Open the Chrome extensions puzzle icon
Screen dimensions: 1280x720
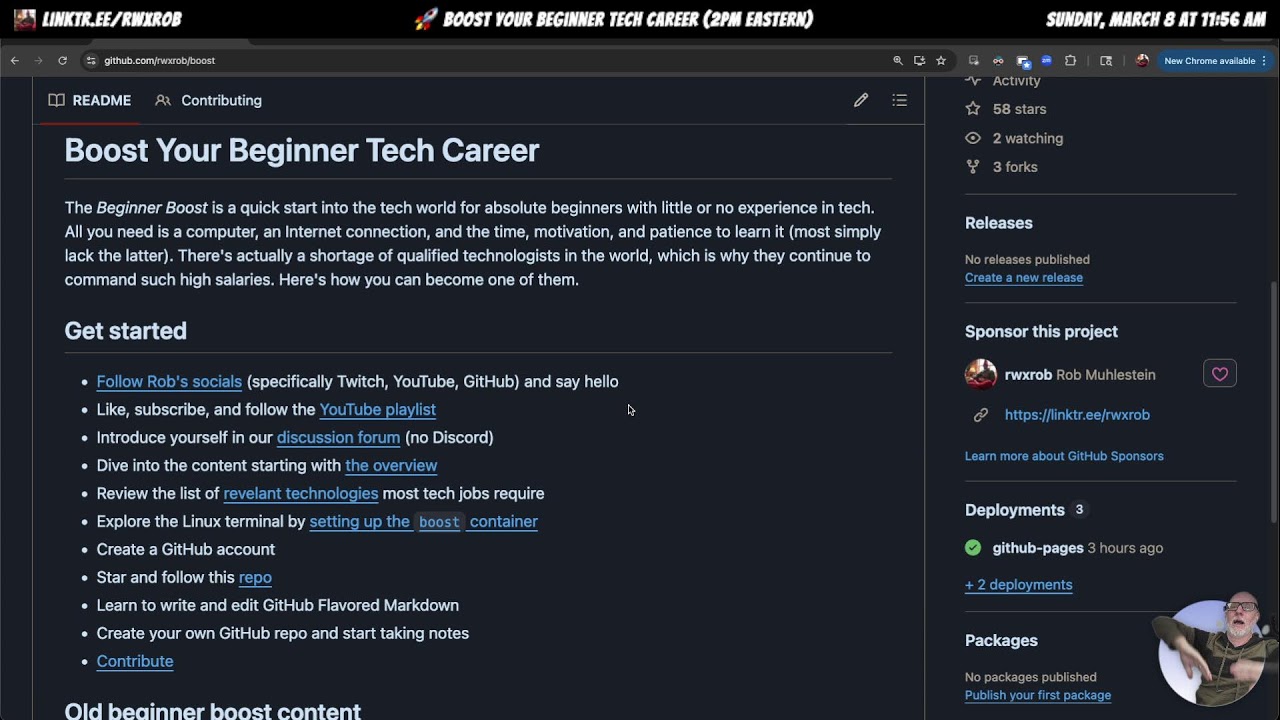click(x=1070, y=61)
